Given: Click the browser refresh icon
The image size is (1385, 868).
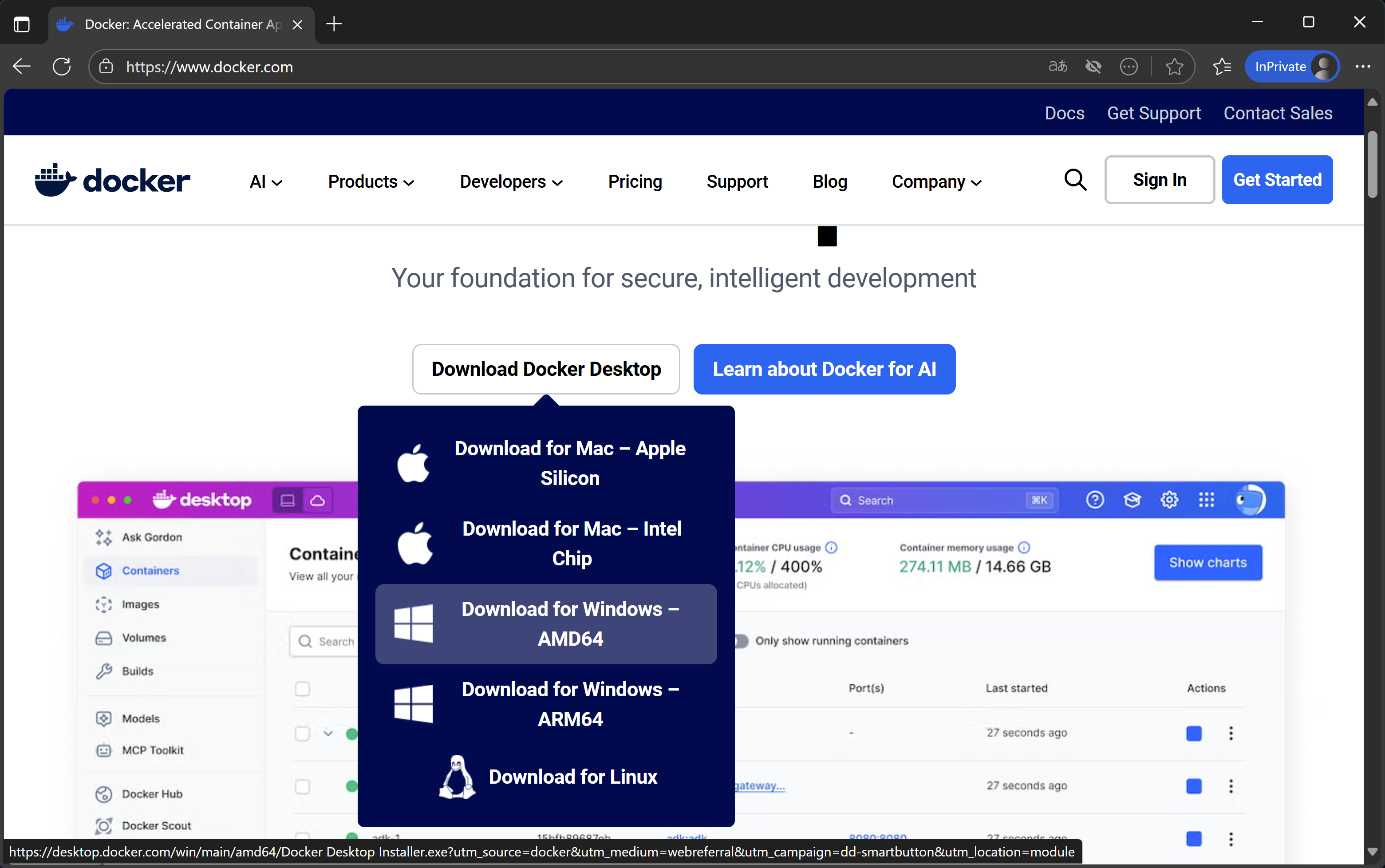Looking at the screenshot, I should (61, 67).
